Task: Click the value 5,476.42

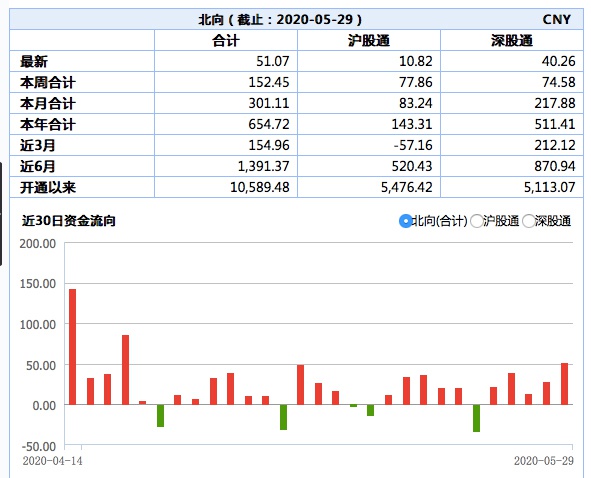Action: [407, 187]
